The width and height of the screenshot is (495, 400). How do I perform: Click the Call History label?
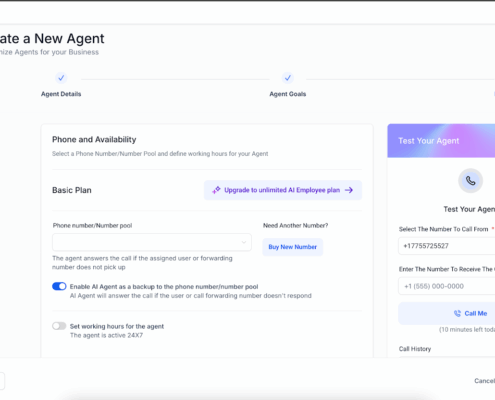tap(415, 349)
